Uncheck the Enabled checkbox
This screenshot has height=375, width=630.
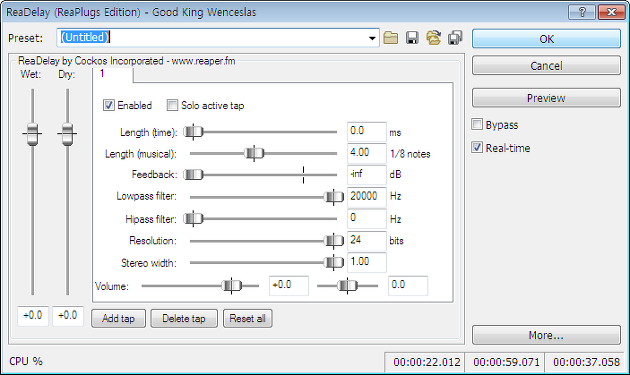coord(108,105)
